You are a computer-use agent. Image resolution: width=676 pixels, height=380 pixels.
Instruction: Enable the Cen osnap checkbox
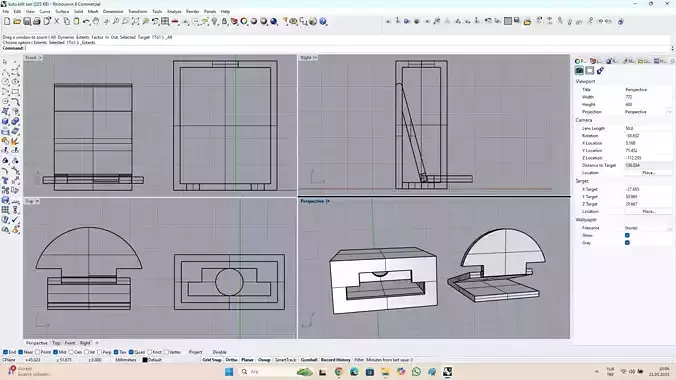(71, 352)
